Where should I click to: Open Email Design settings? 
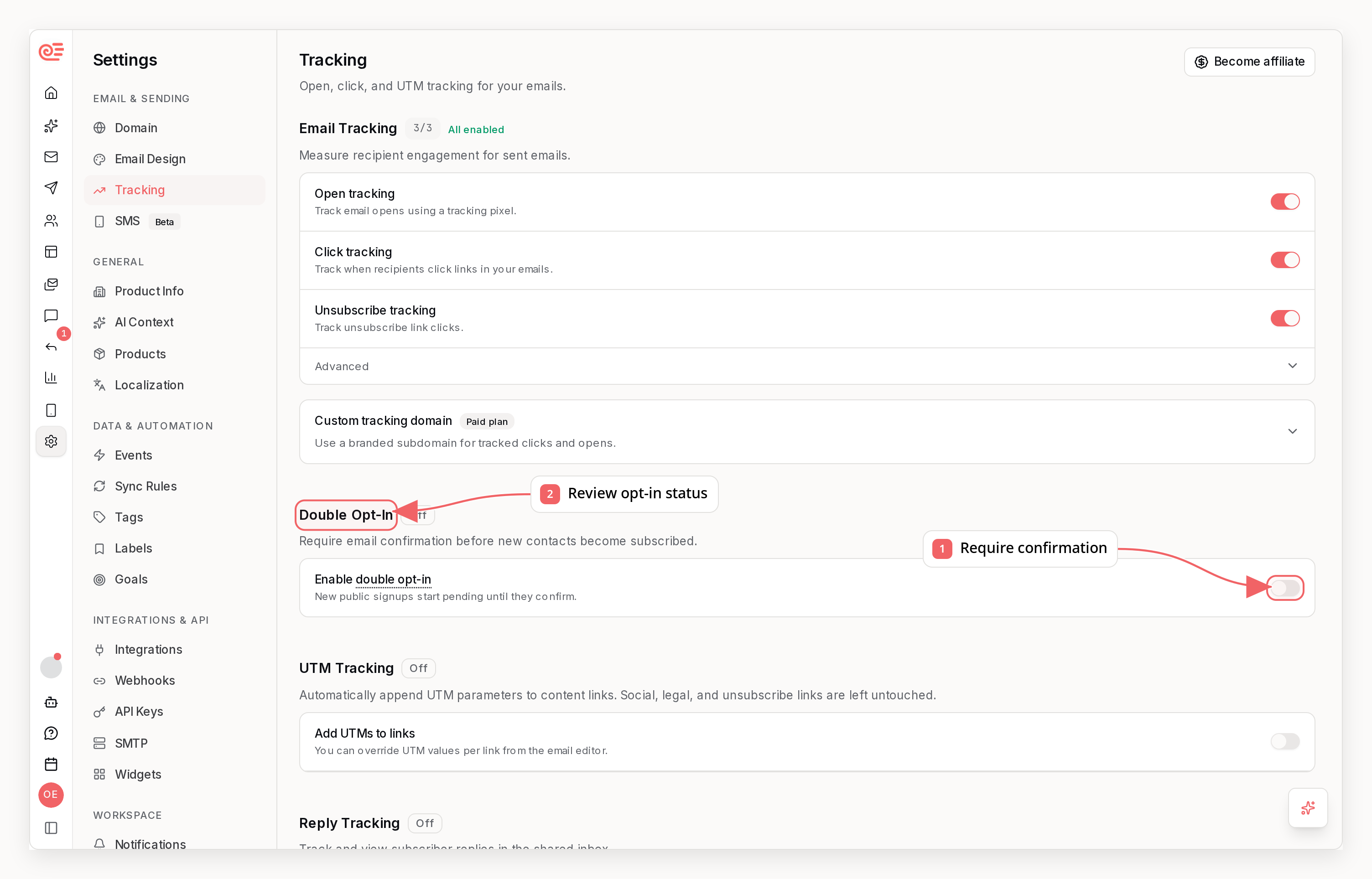(x=175, y=159)
